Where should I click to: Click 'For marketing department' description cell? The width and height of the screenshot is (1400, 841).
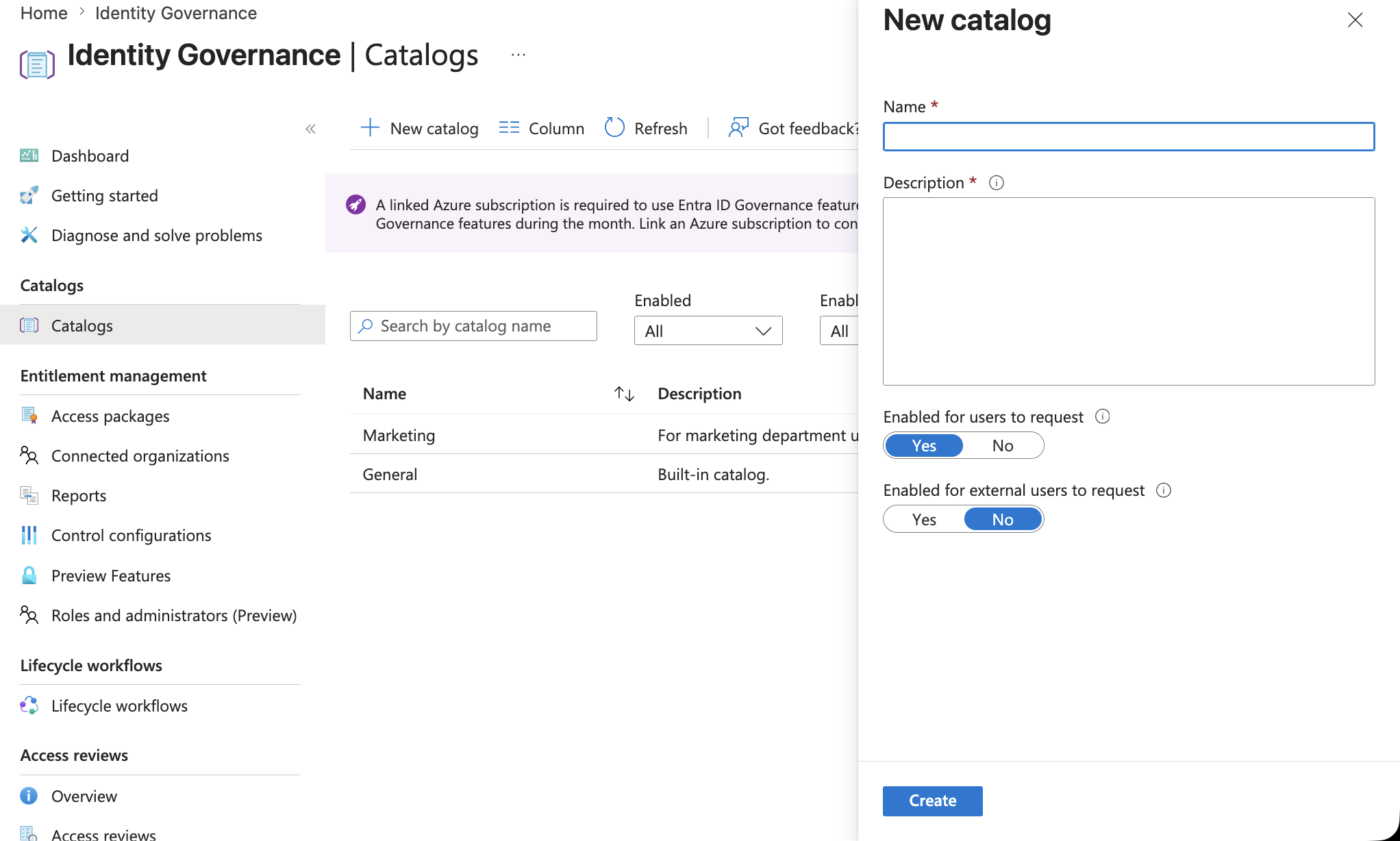[758, 435]
